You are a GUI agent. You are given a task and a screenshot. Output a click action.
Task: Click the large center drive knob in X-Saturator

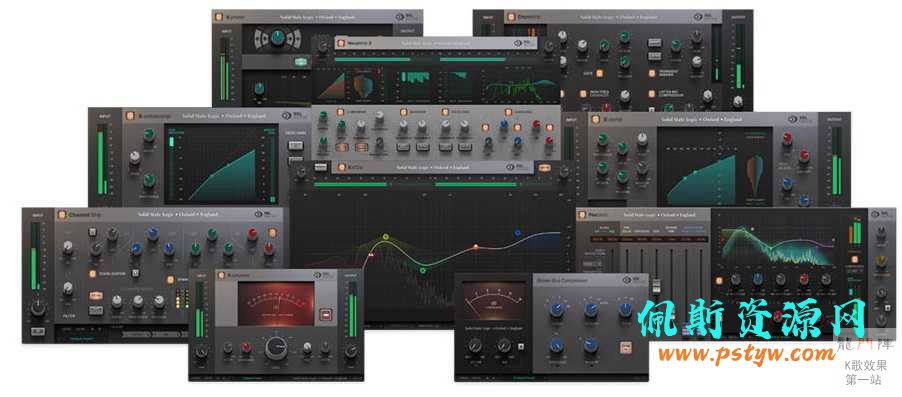[x=276, y=348]
